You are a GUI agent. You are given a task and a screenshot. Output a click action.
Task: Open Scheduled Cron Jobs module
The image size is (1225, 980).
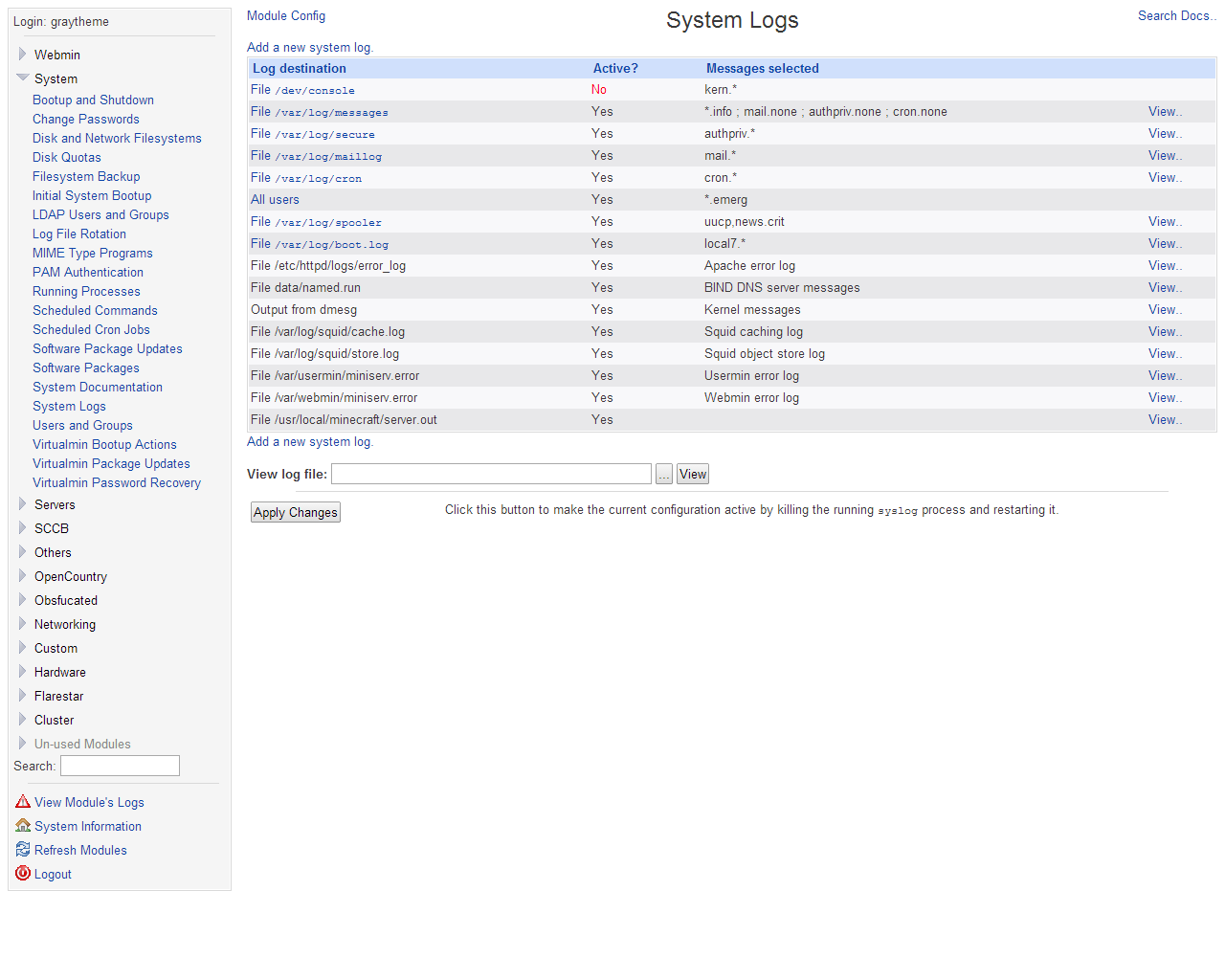pos(91,330)
